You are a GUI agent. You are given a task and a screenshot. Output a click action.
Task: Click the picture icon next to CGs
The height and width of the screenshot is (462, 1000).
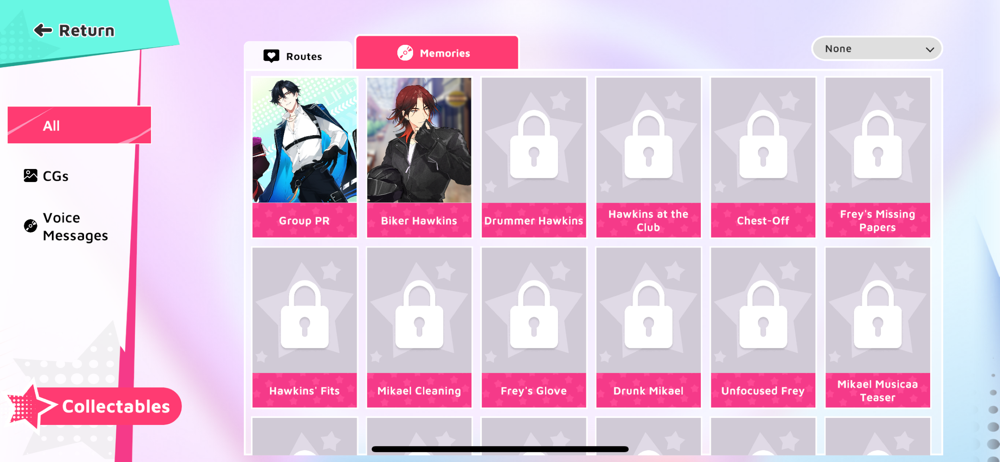31,175
